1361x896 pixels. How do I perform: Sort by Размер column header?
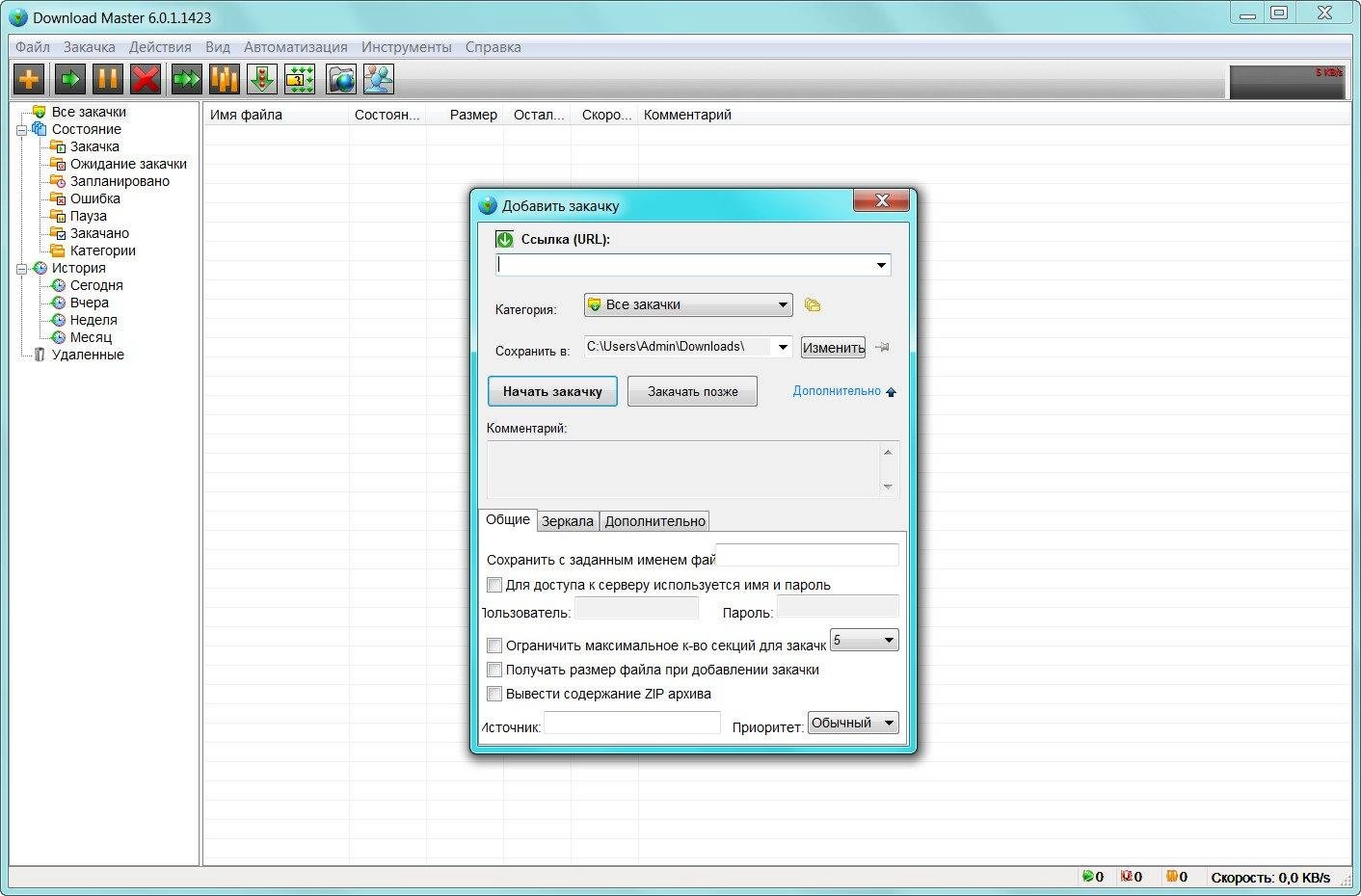[466, 115]
